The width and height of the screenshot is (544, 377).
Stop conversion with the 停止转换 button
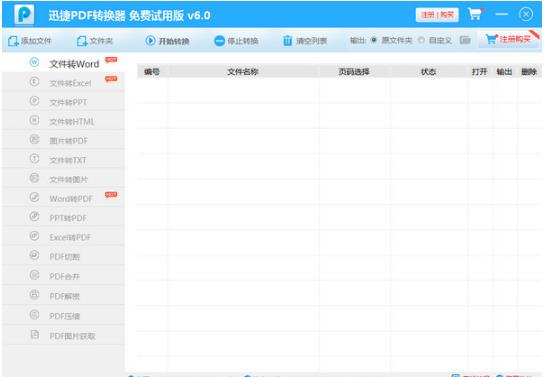[x=236, y=41]
